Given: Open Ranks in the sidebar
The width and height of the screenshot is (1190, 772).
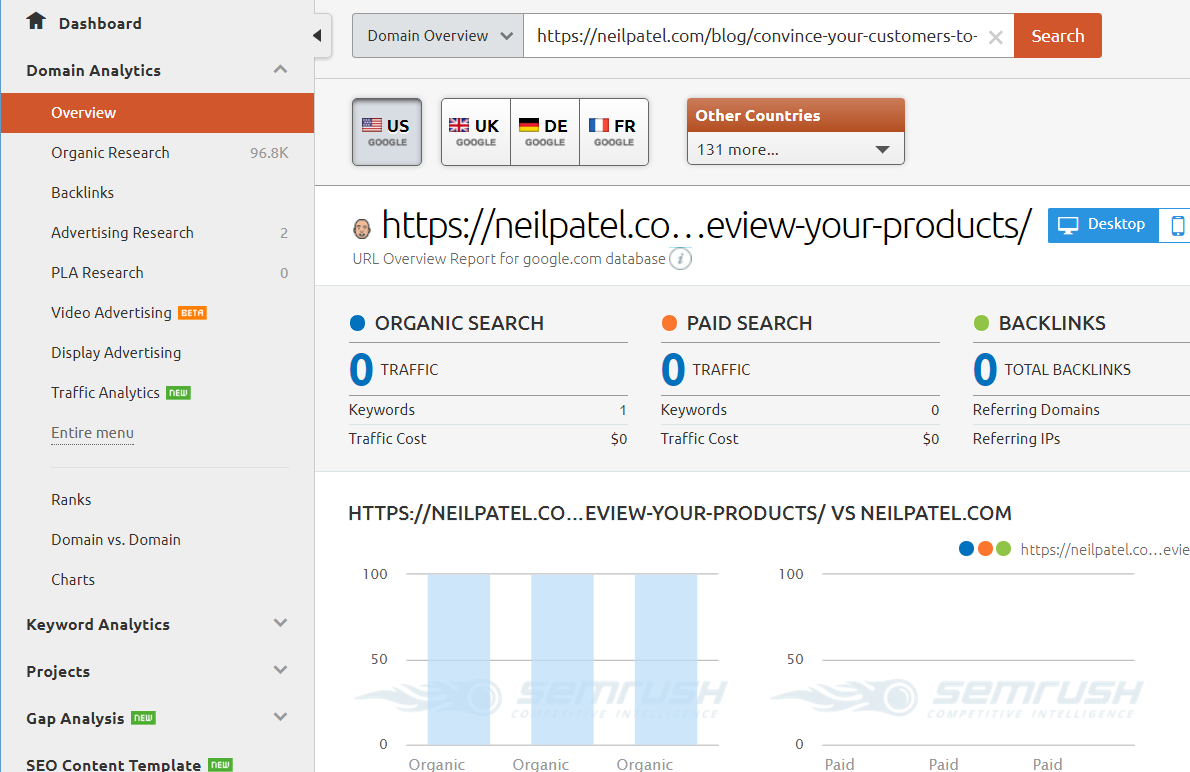Looking at the screenshot, I should pyautogui.click(x=71, y=499).
